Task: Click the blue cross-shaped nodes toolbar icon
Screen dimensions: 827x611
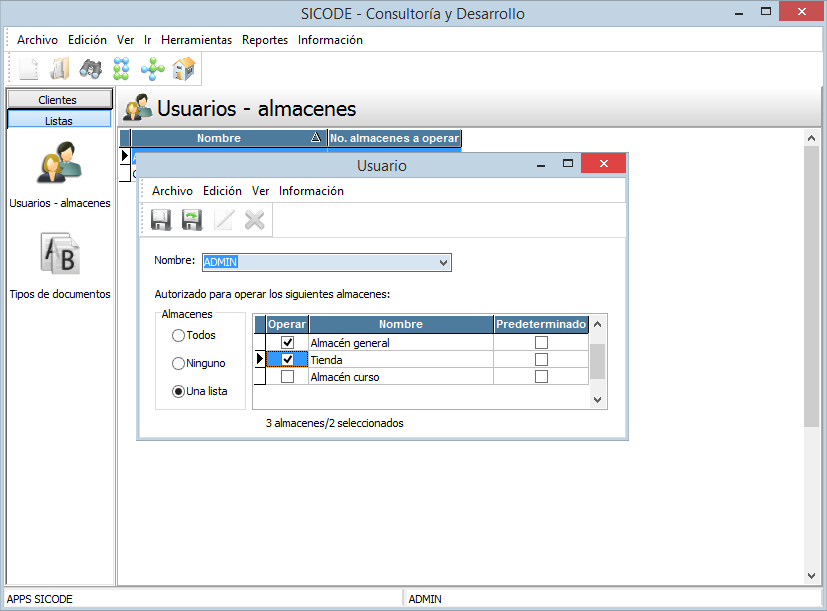Action: coord(153,69)
